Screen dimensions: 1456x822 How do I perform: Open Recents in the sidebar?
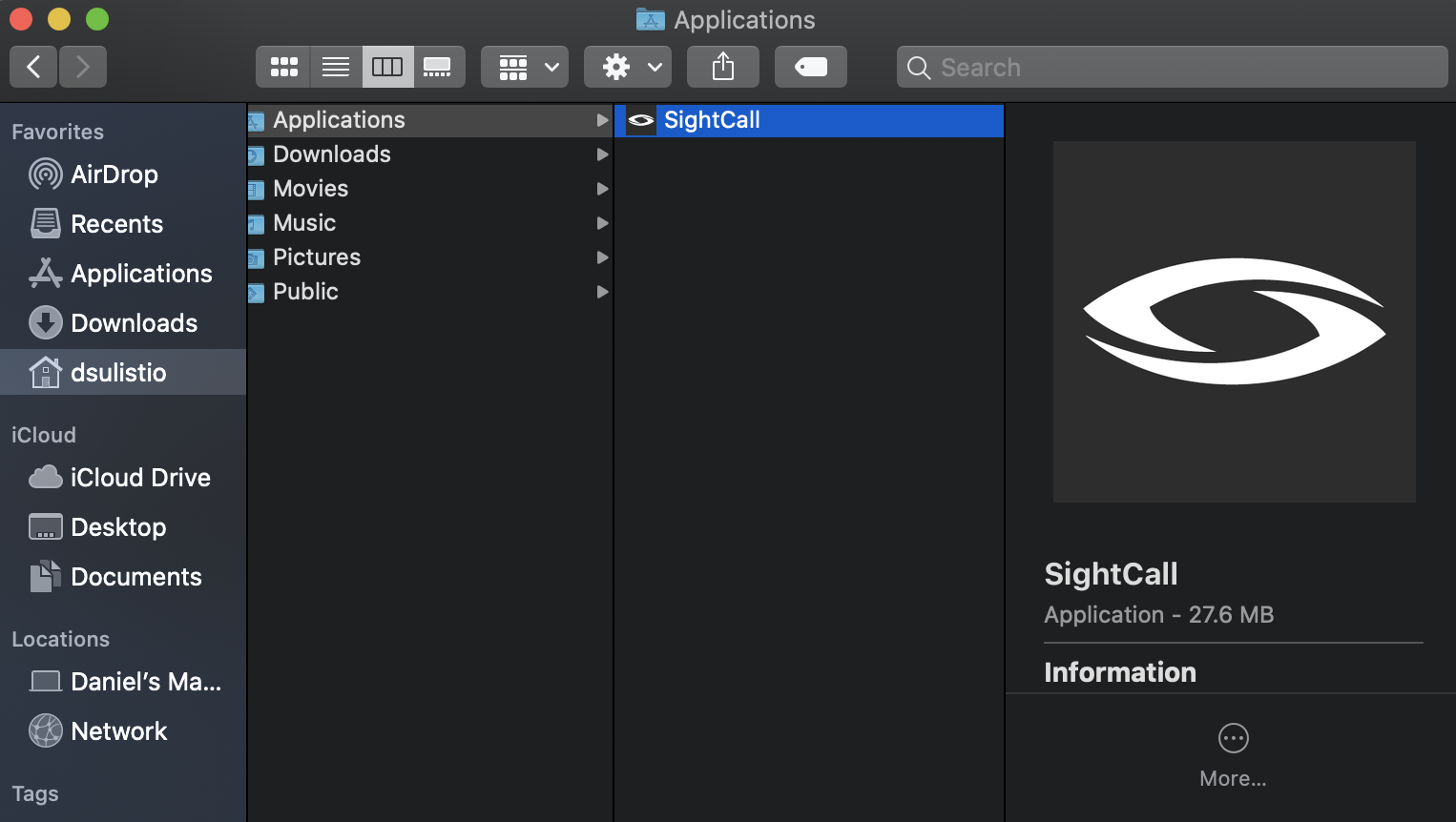pos(123,224)
